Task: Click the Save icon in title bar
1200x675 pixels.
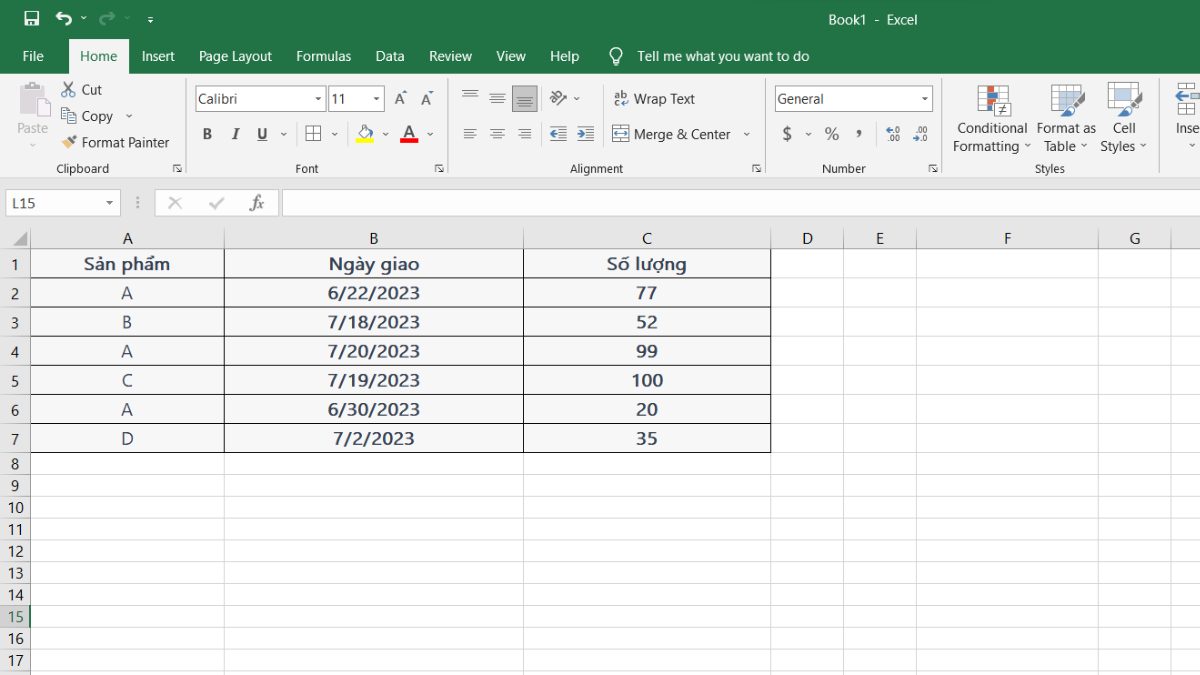Action: click(31, 19)
